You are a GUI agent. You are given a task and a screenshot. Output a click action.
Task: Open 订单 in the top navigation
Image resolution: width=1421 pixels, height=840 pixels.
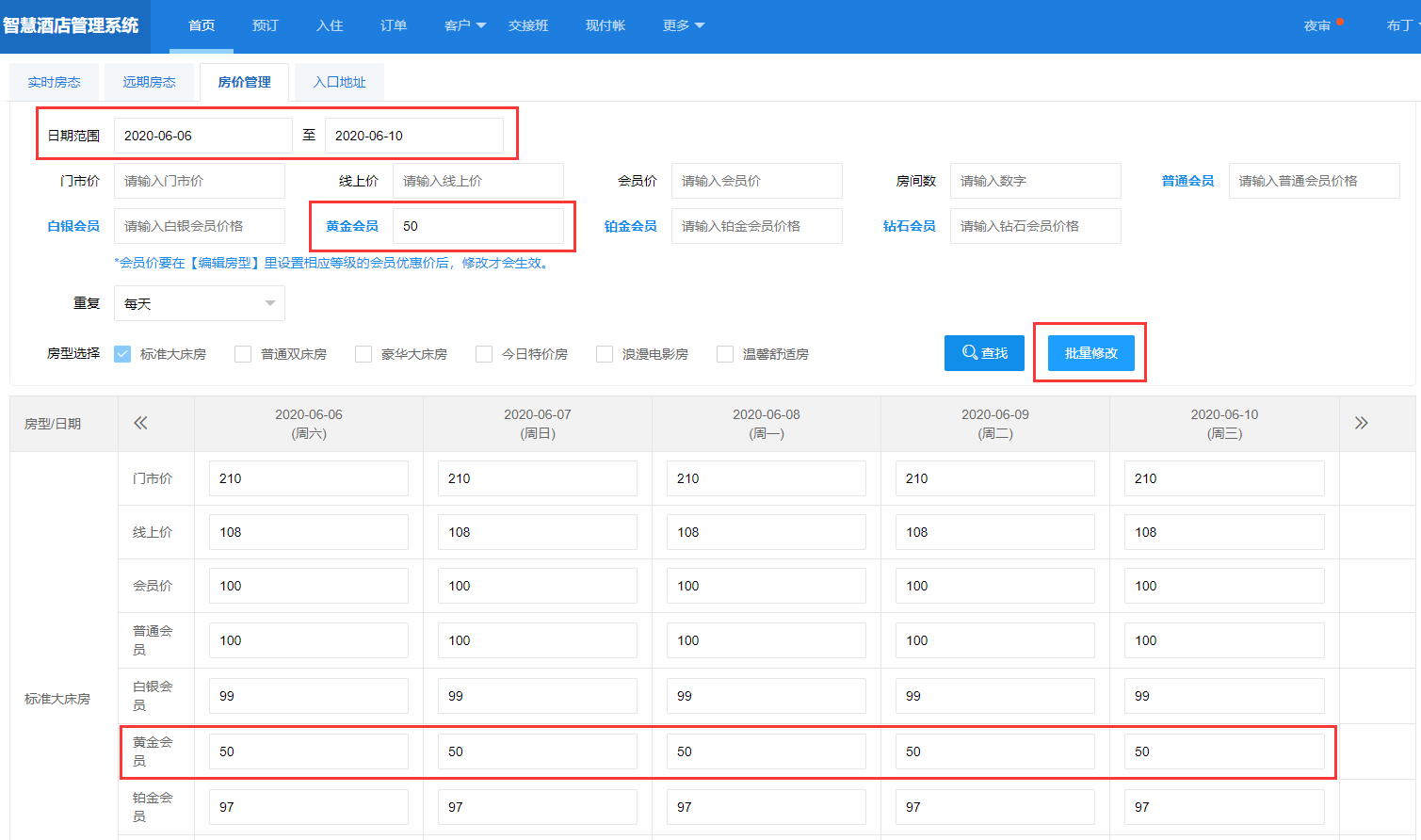click(394, 25)
